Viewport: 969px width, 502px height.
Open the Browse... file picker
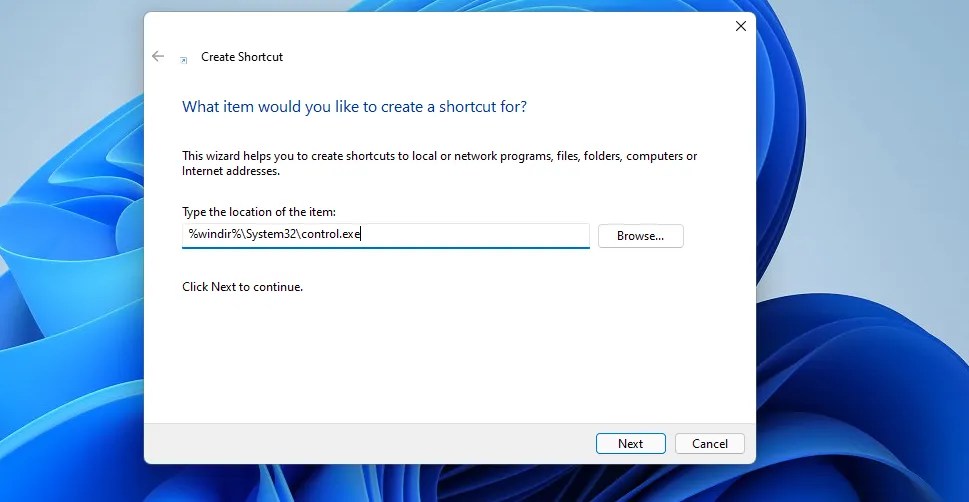[640, 236]
